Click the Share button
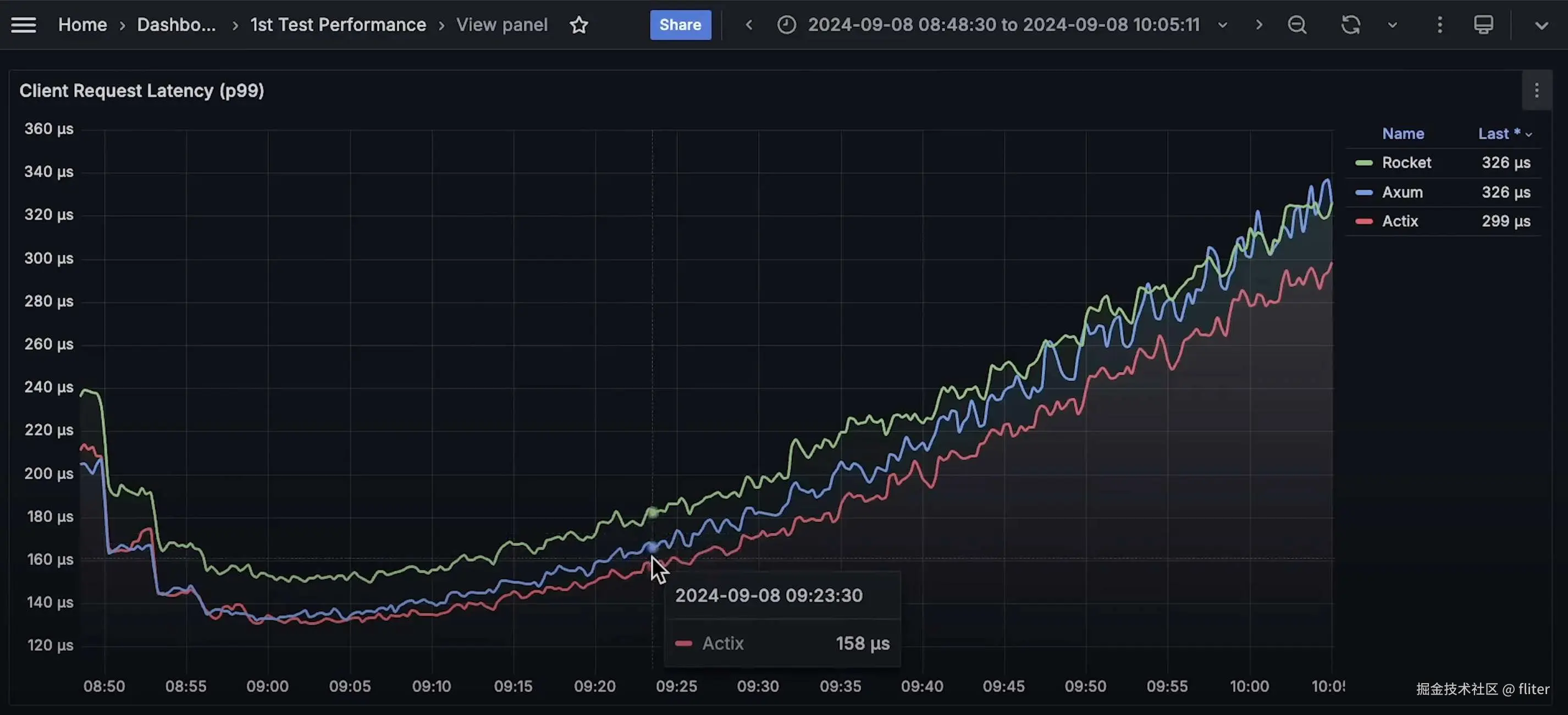1568x715 pixels. point(680,25)
